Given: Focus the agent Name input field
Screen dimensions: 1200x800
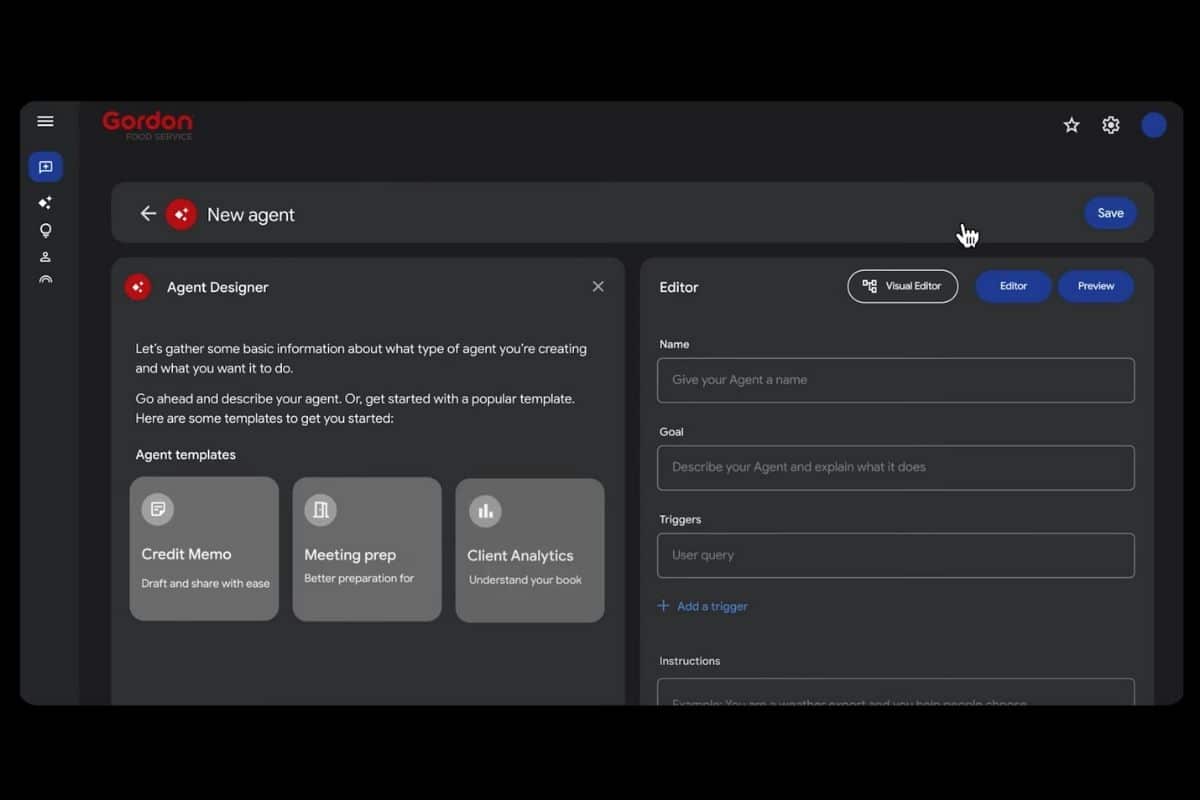Looking at the screenshot, I should click(x=895, y=380).
